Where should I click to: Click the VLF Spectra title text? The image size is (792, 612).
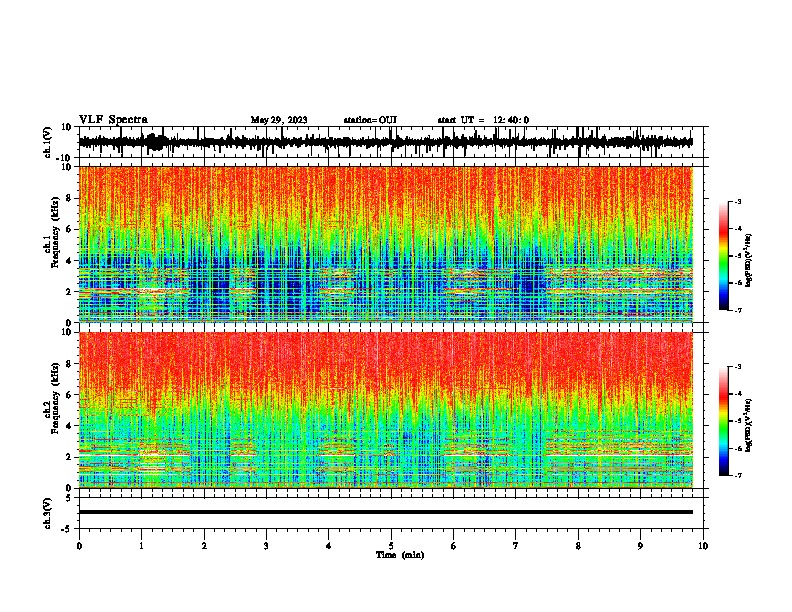(x=113, y=119)
